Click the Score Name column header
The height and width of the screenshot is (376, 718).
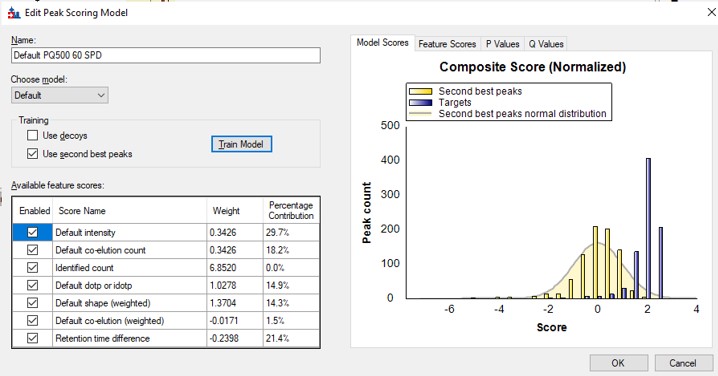(x=130, y=211)
